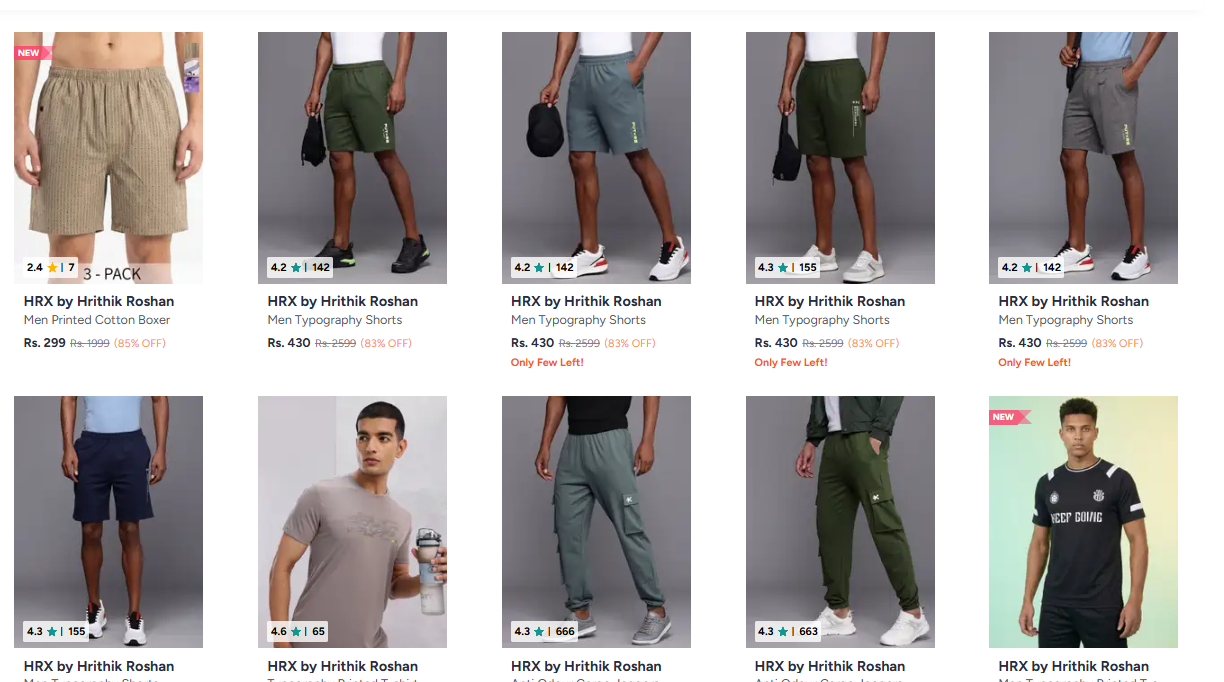This screenshot has width=1224, height=682.
Task: Open the grey typography shorts product image
Action: 1083,158
